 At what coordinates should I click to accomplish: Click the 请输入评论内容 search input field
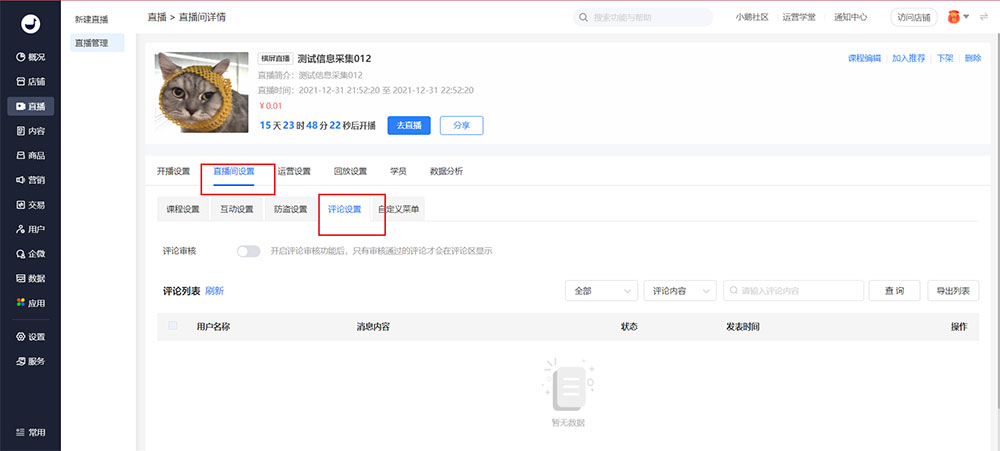click(x=794, y=290)
